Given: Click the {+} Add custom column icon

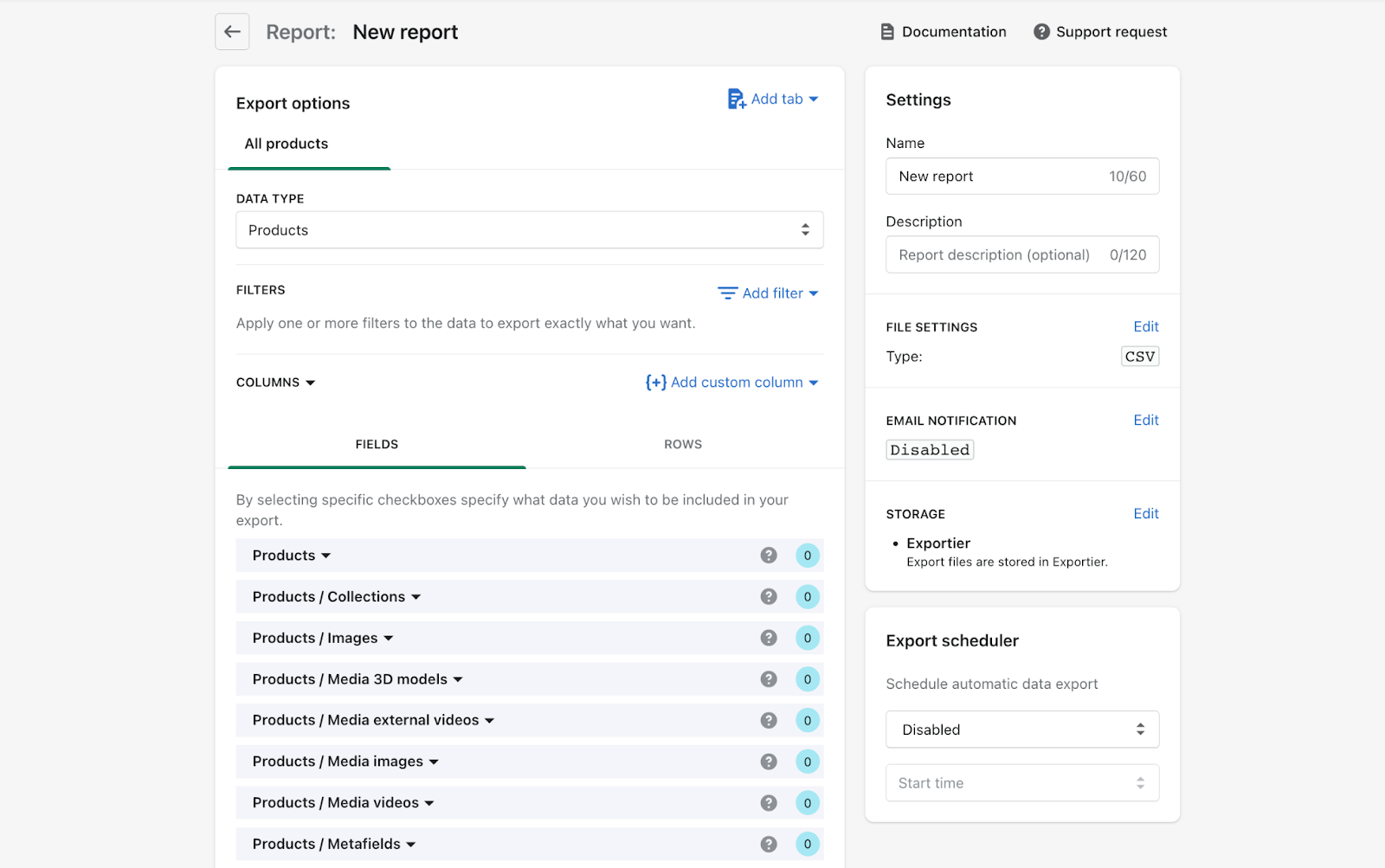Looking at the screenshot, I should (655, 382).
